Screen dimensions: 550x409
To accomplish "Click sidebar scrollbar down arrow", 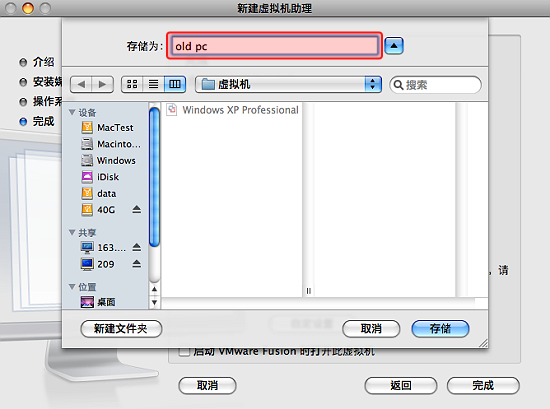I will (x=154, y=302).
